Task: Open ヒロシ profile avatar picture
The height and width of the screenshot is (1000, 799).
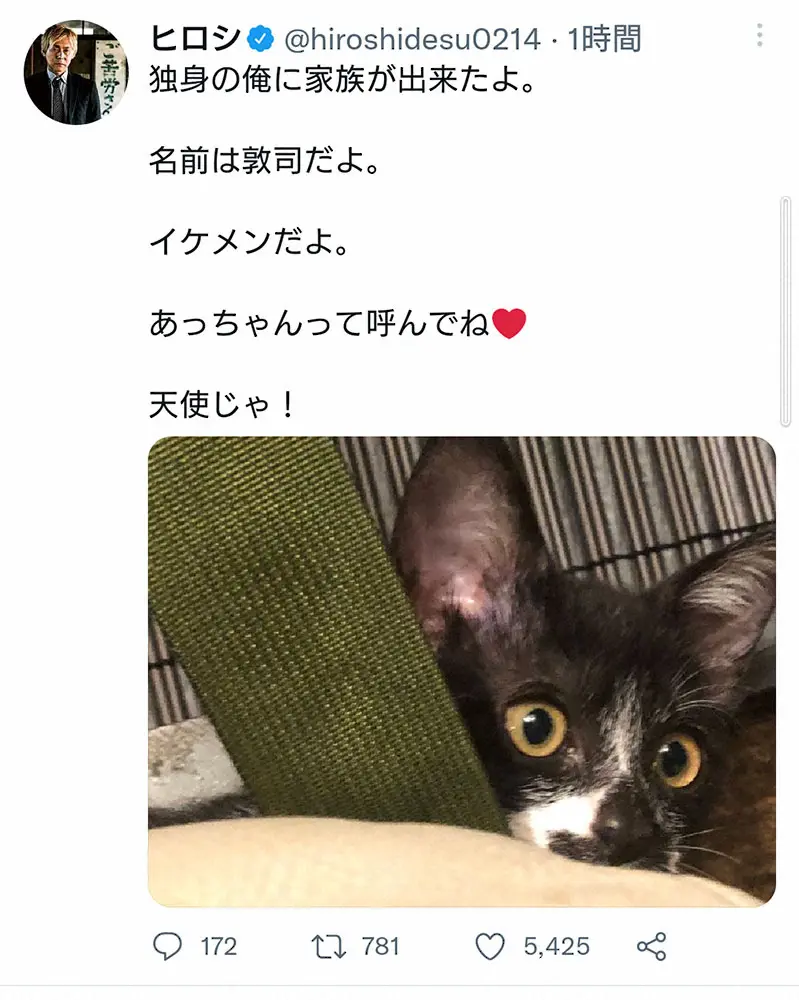Action: click(x=76, y=72)
